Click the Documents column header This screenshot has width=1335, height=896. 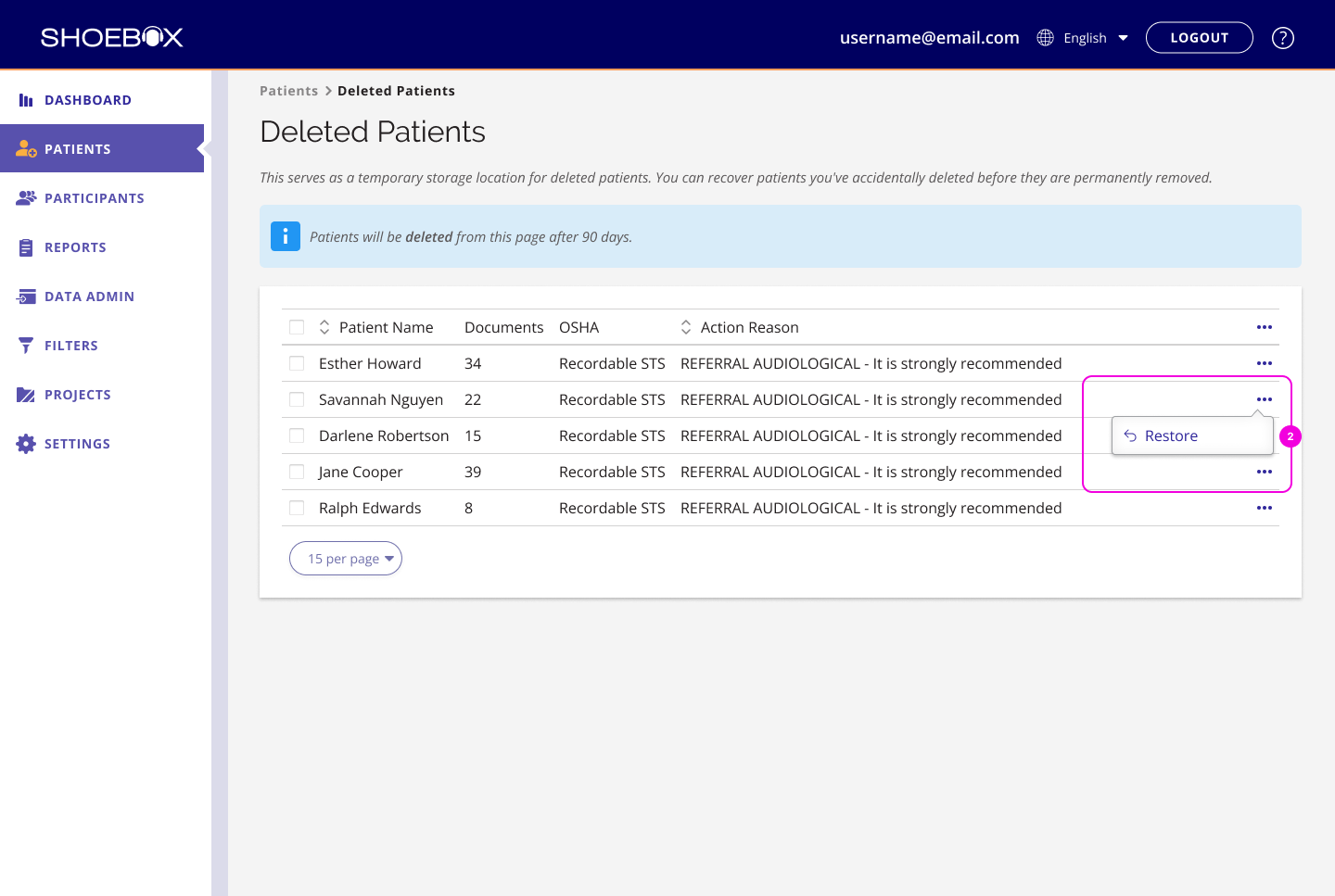point(504,327)
